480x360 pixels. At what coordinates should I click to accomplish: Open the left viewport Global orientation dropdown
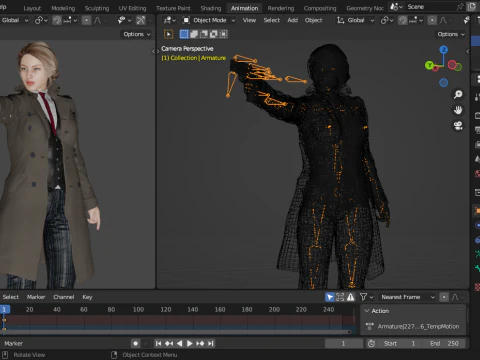click(x=14, y=21)
